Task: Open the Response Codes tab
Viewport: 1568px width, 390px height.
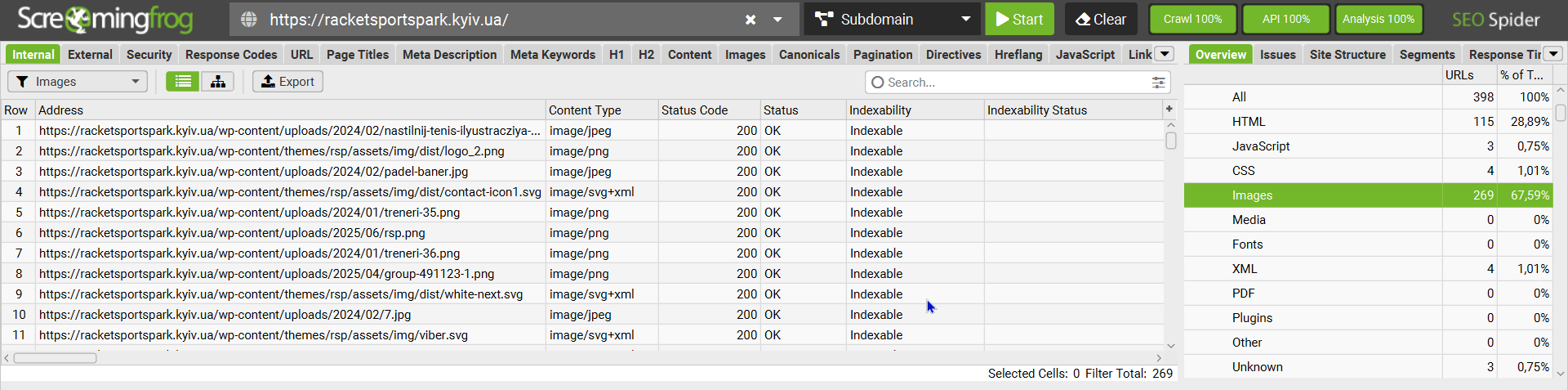Action: click(x=231, y=55)
